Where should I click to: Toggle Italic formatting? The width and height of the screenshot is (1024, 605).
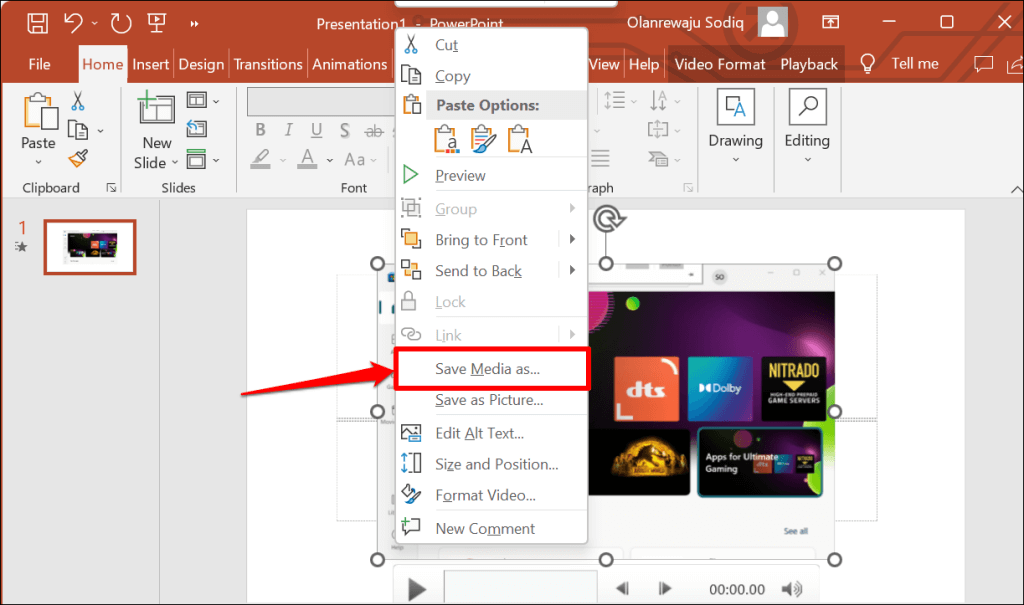point(288,130)
